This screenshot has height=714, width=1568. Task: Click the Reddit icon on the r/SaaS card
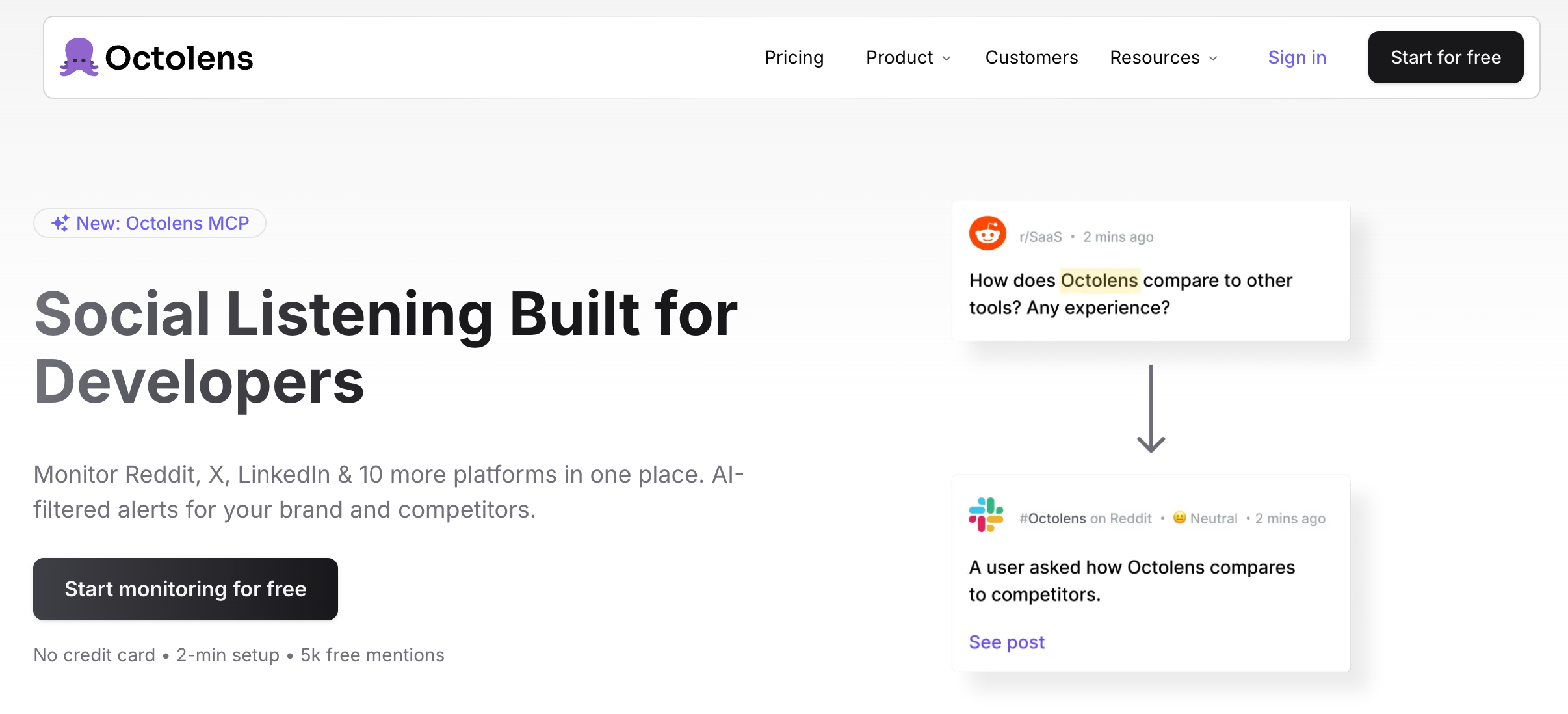(x=987, y=233)
